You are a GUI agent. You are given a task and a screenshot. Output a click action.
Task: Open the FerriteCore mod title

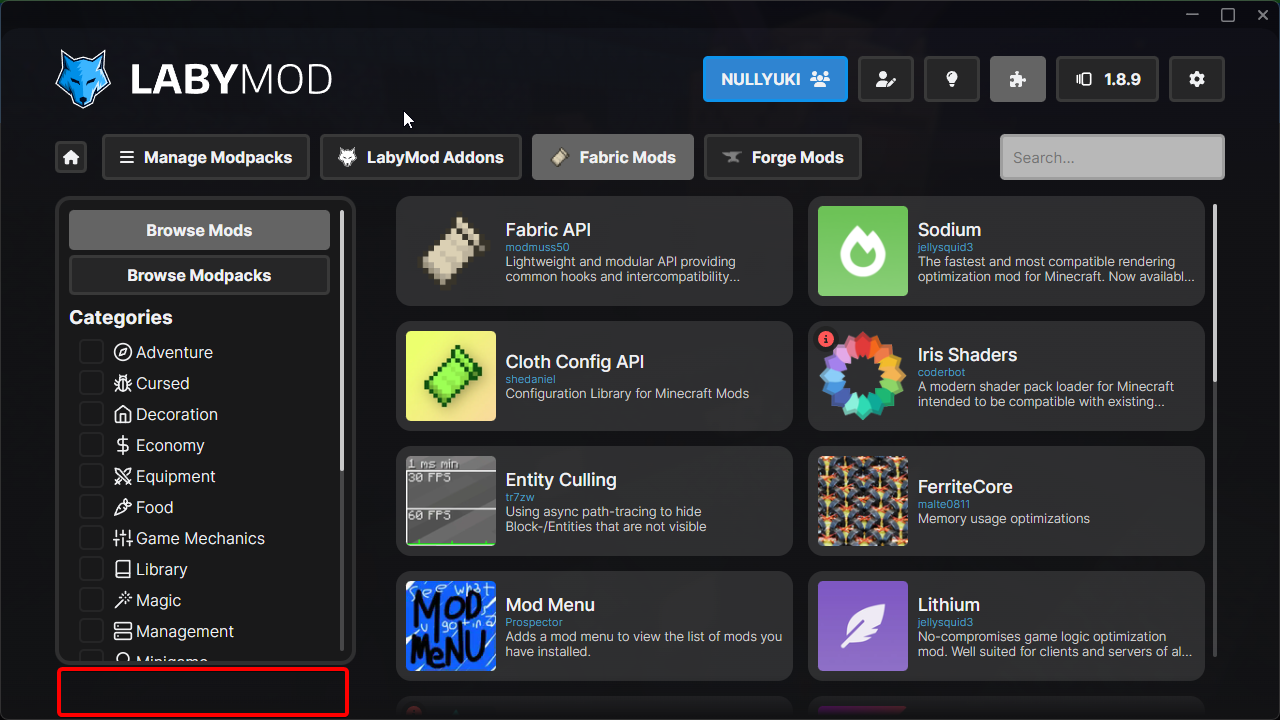[965, 487]
